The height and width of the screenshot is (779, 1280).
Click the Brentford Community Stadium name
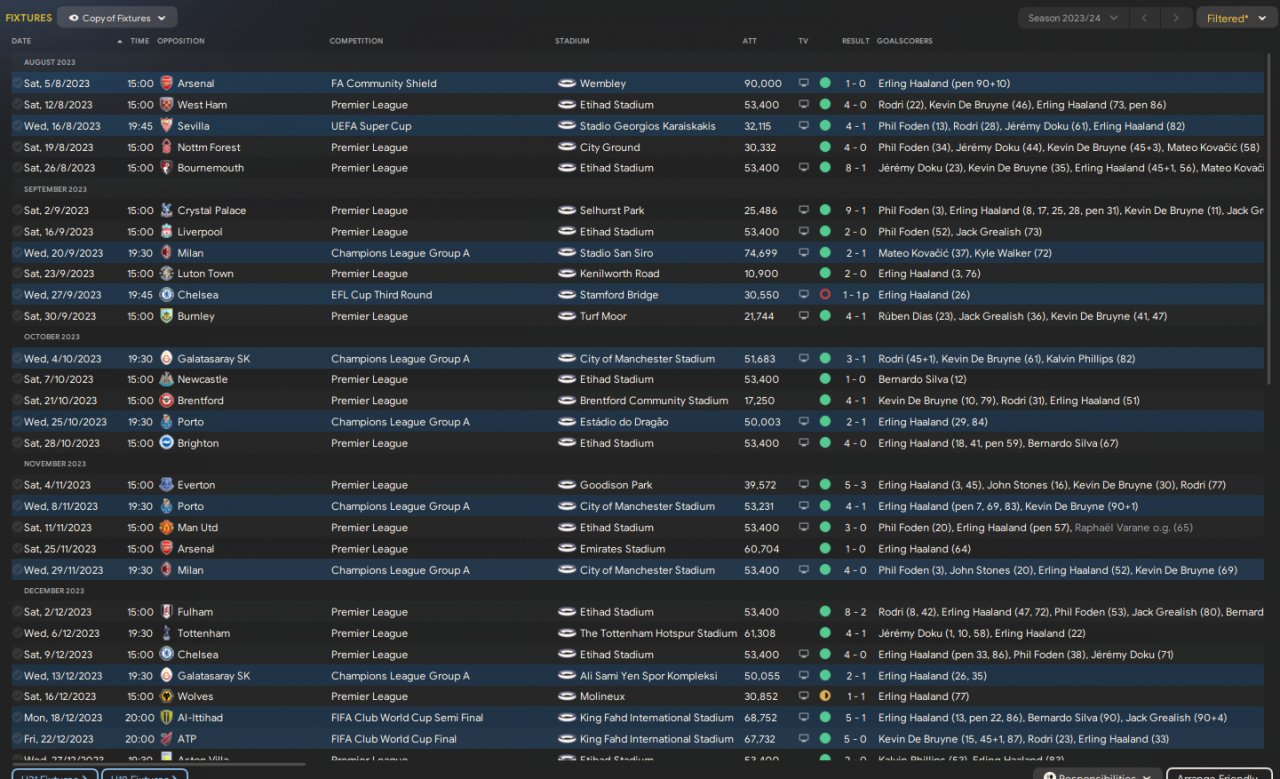[x=654, y=401]
